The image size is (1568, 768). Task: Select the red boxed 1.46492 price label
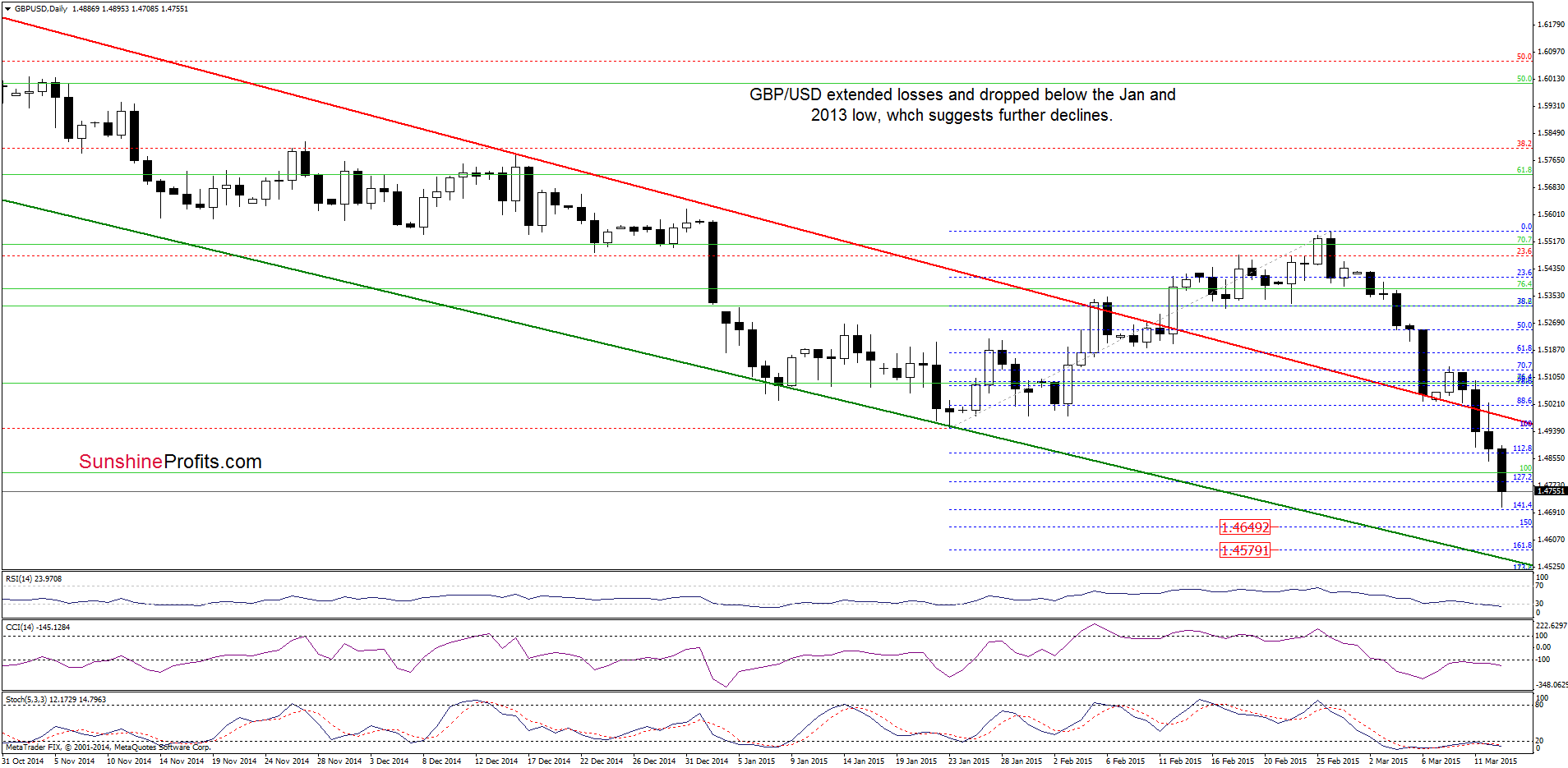[x=1245, y=527]
